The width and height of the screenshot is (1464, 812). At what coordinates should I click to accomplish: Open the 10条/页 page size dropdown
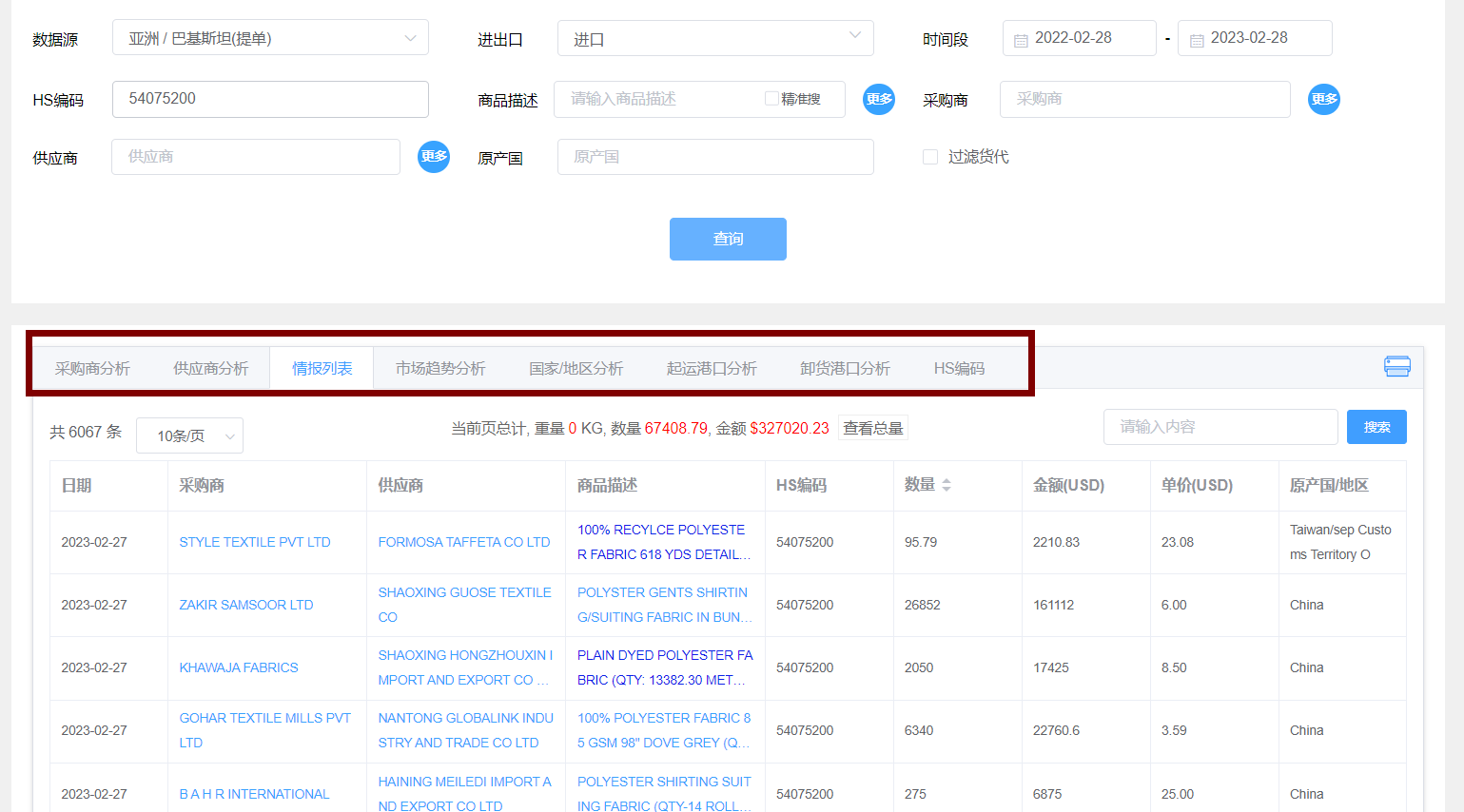tap(189, 435)
